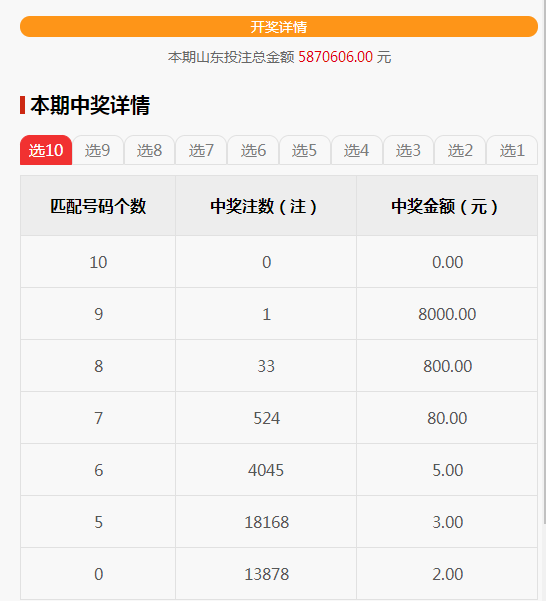Select the 选2 tab
546x601 pixels.
click(x=460, y=150)
